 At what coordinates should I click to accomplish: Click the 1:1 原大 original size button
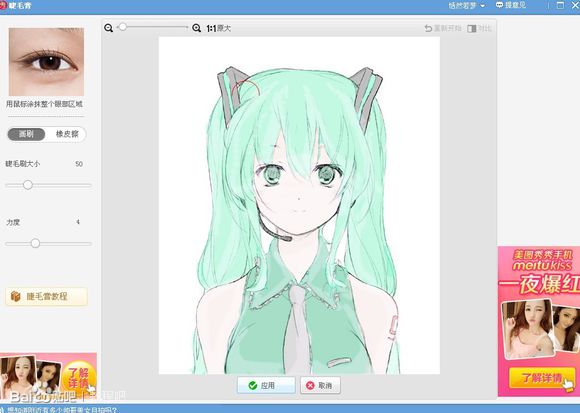click(x=219, y=28)
